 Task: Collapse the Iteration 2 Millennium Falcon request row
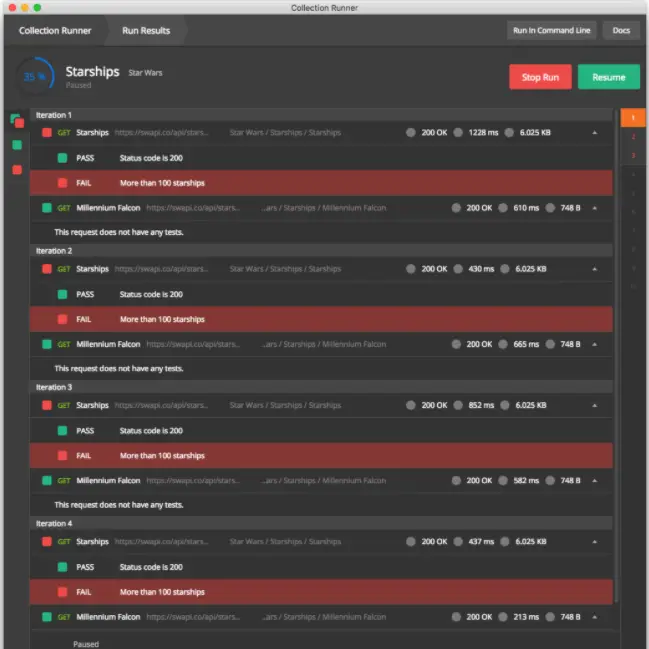coord(595,344)
